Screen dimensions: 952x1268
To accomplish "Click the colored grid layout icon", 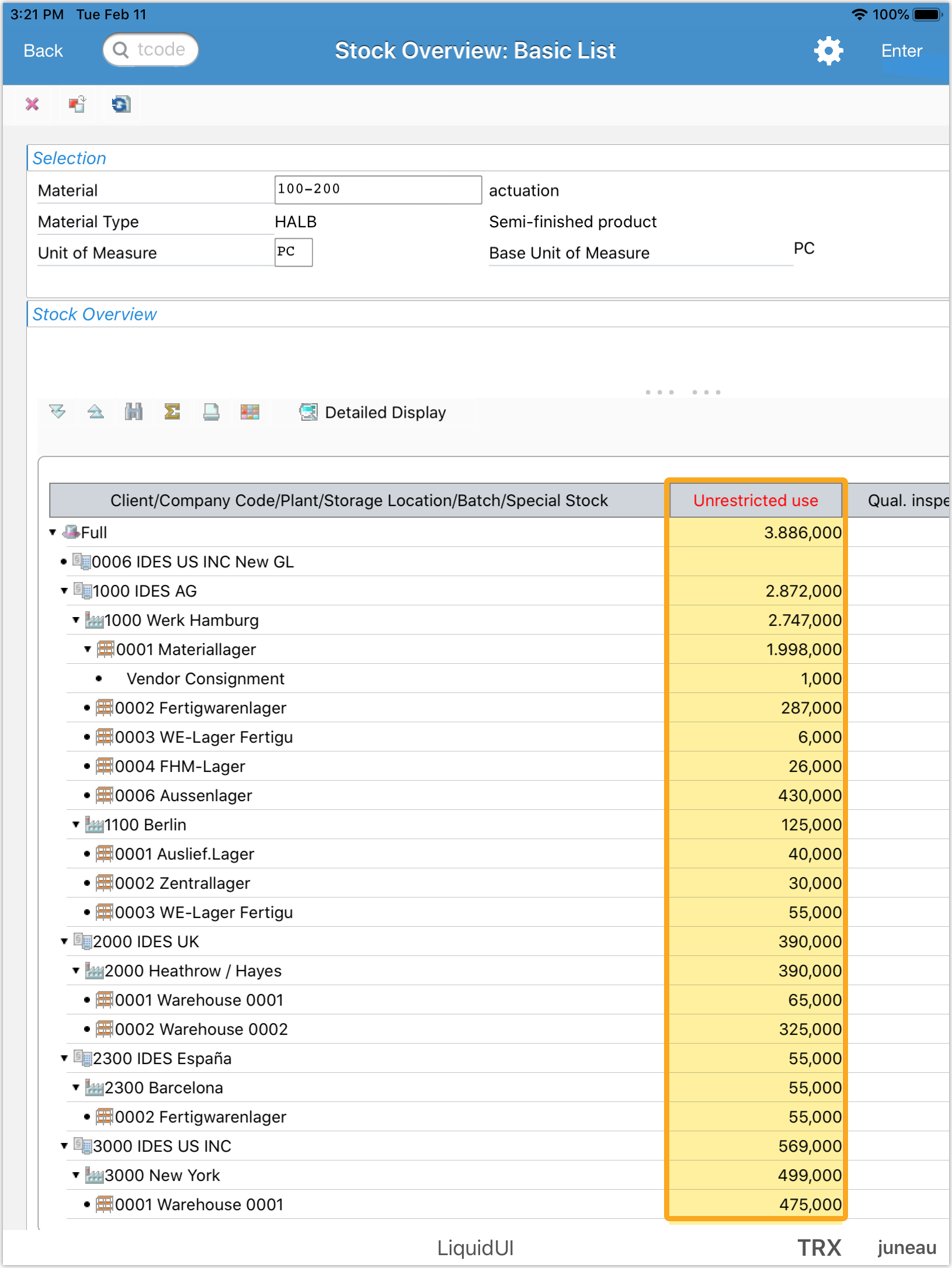I will (x=249, y=412).
